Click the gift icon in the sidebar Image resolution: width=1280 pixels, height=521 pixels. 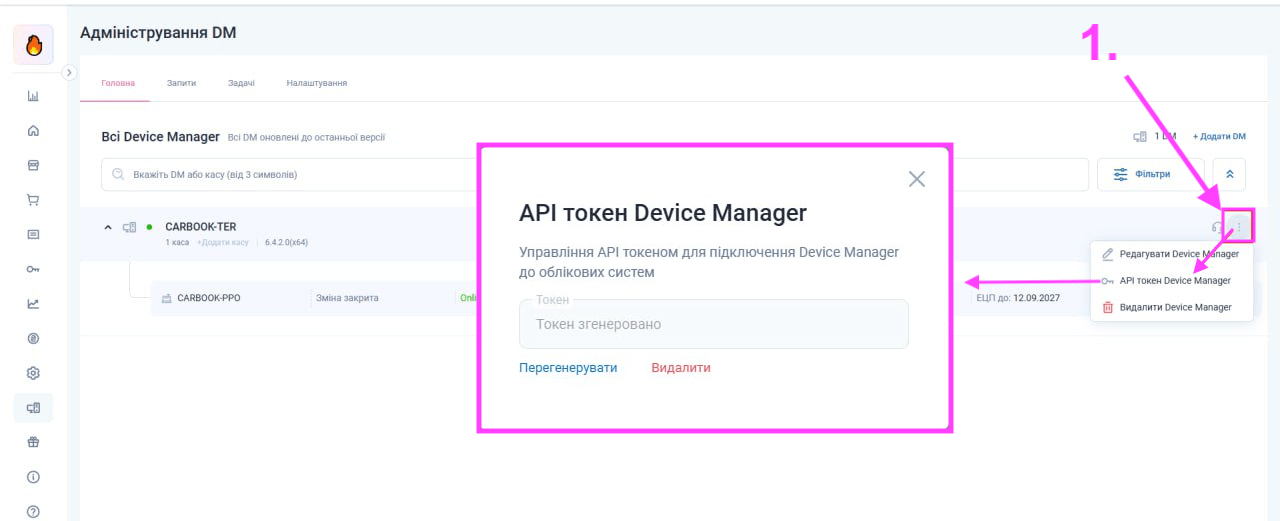click(33, 442)
